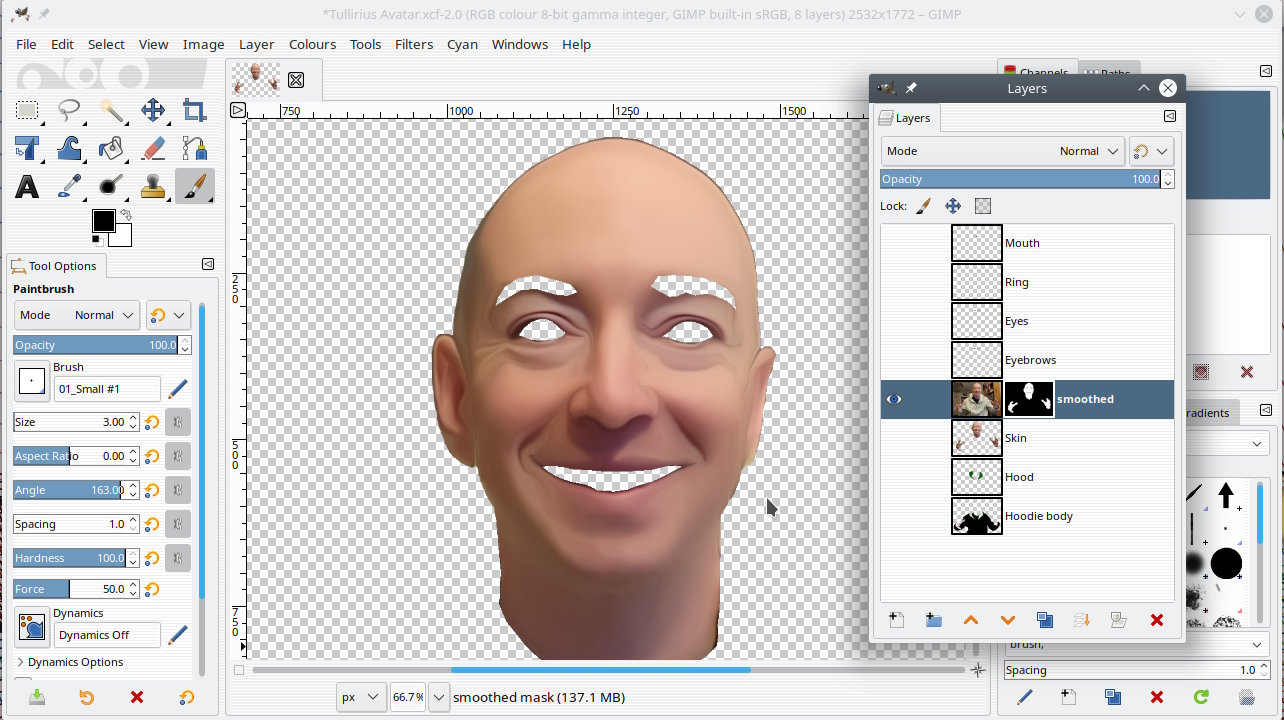Screen dimensions: 1284x720
Task: Switch to the Layers tab
Action: (x=904, y=118)
